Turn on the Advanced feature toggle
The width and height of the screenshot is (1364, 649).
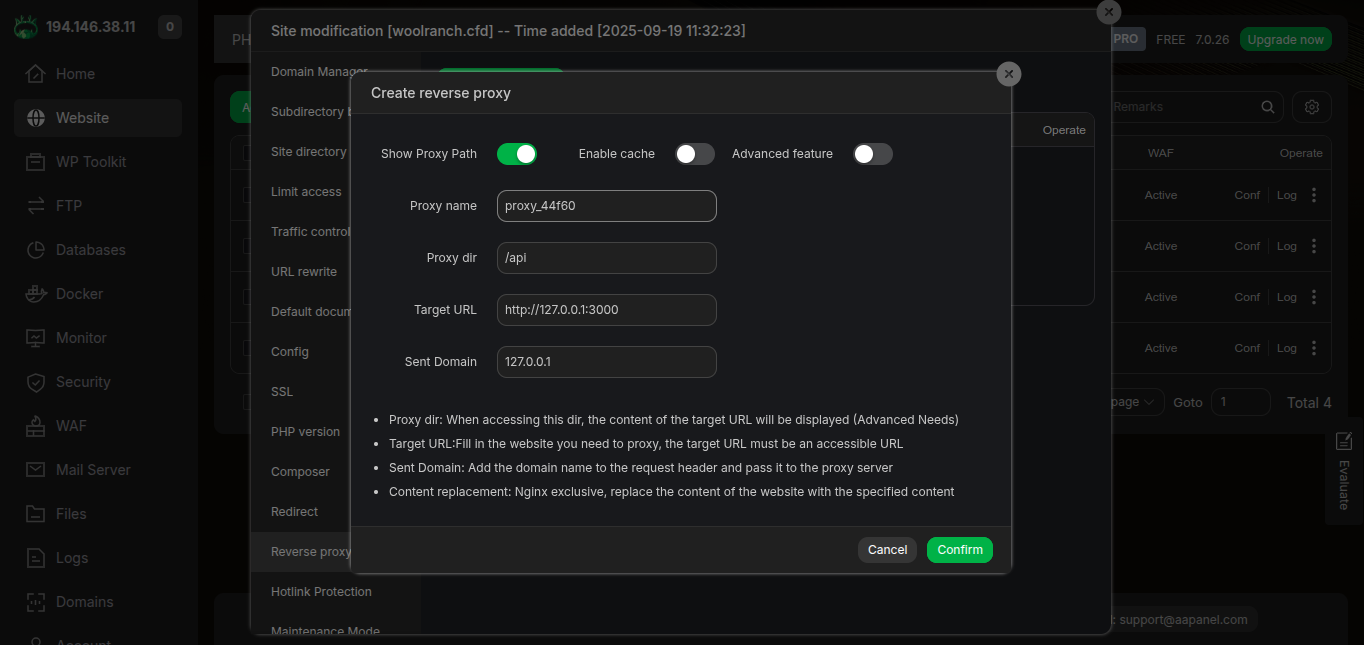click(x=872, y=154)
